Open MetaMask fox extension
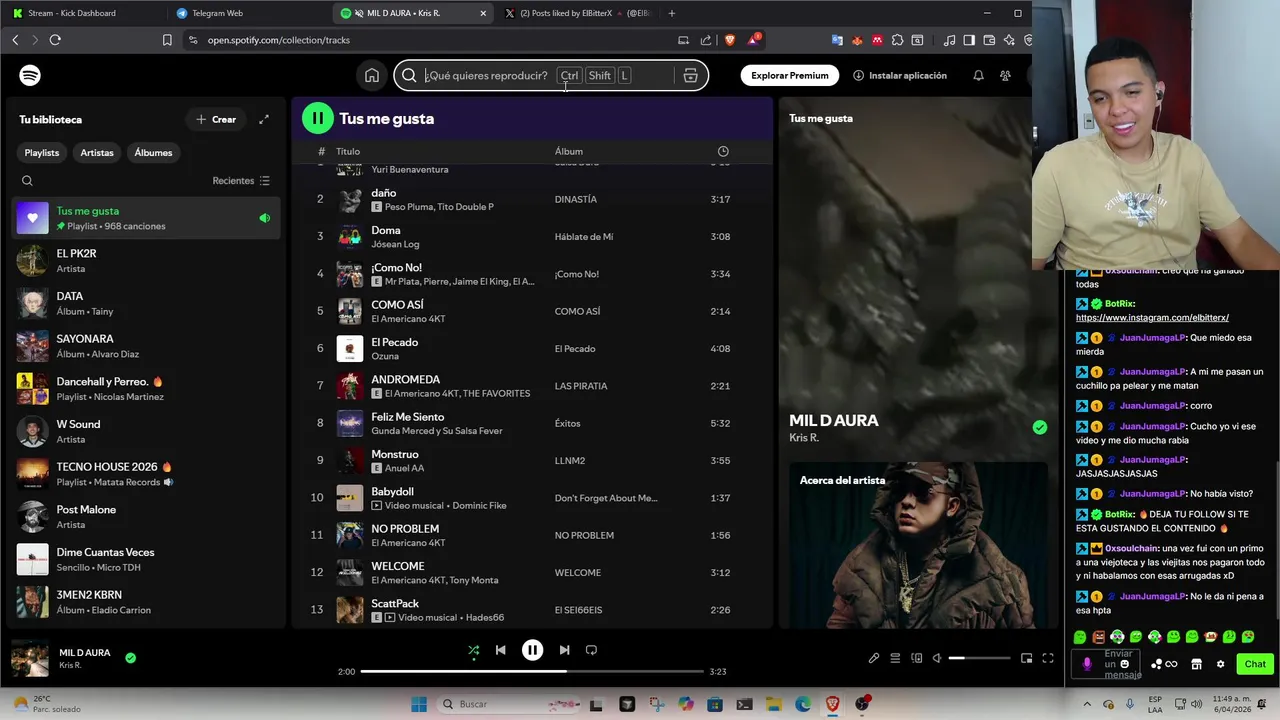1280x720 pixels. pos(857,40)
